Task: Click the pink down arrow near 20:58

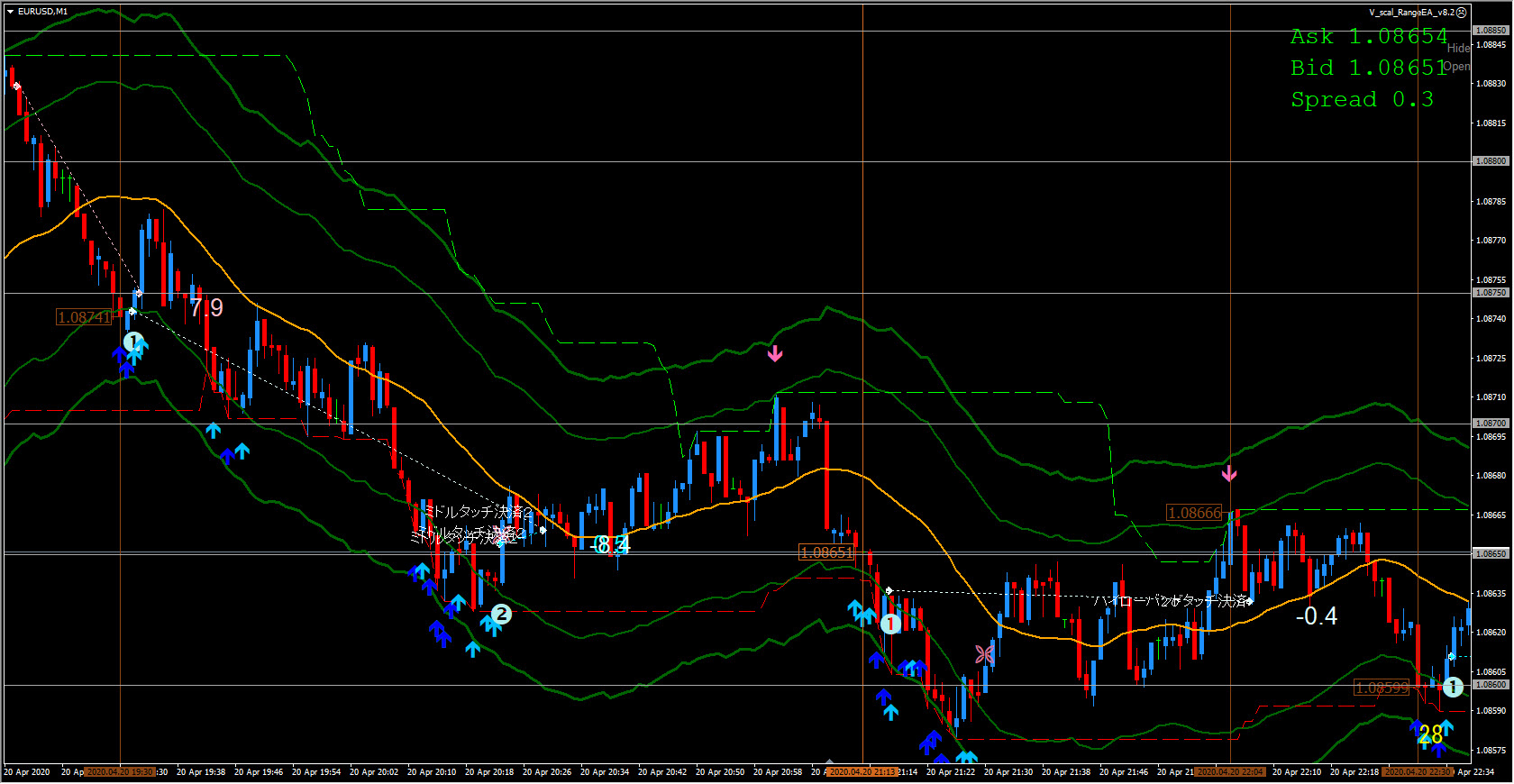Action: click(775, 353)
